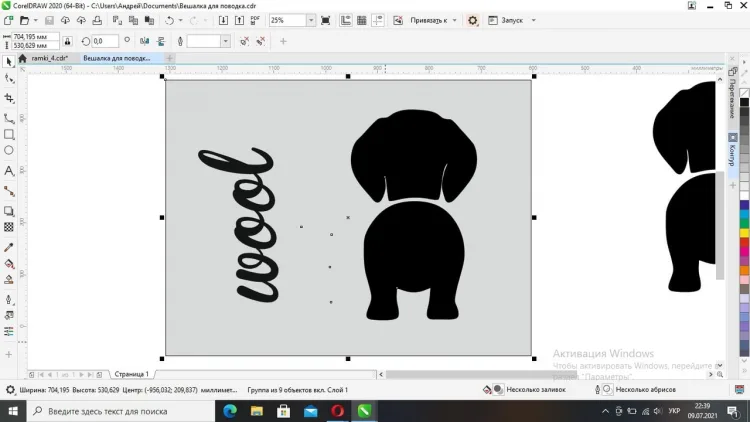Publish to PDF from the toolbar
This screenshot has height=422, width=750.
tap(255, 21)
